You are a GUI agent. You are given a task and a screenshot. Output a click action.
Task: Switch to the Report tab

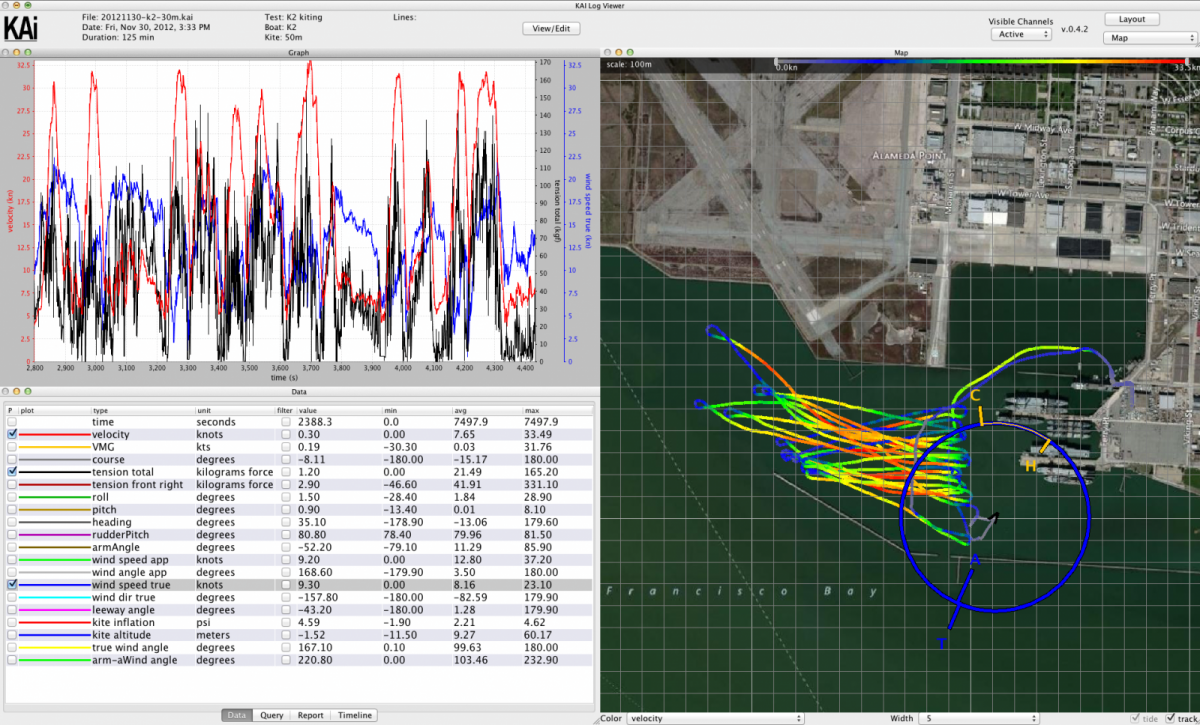pyautogui.click(x=310, y=715)
